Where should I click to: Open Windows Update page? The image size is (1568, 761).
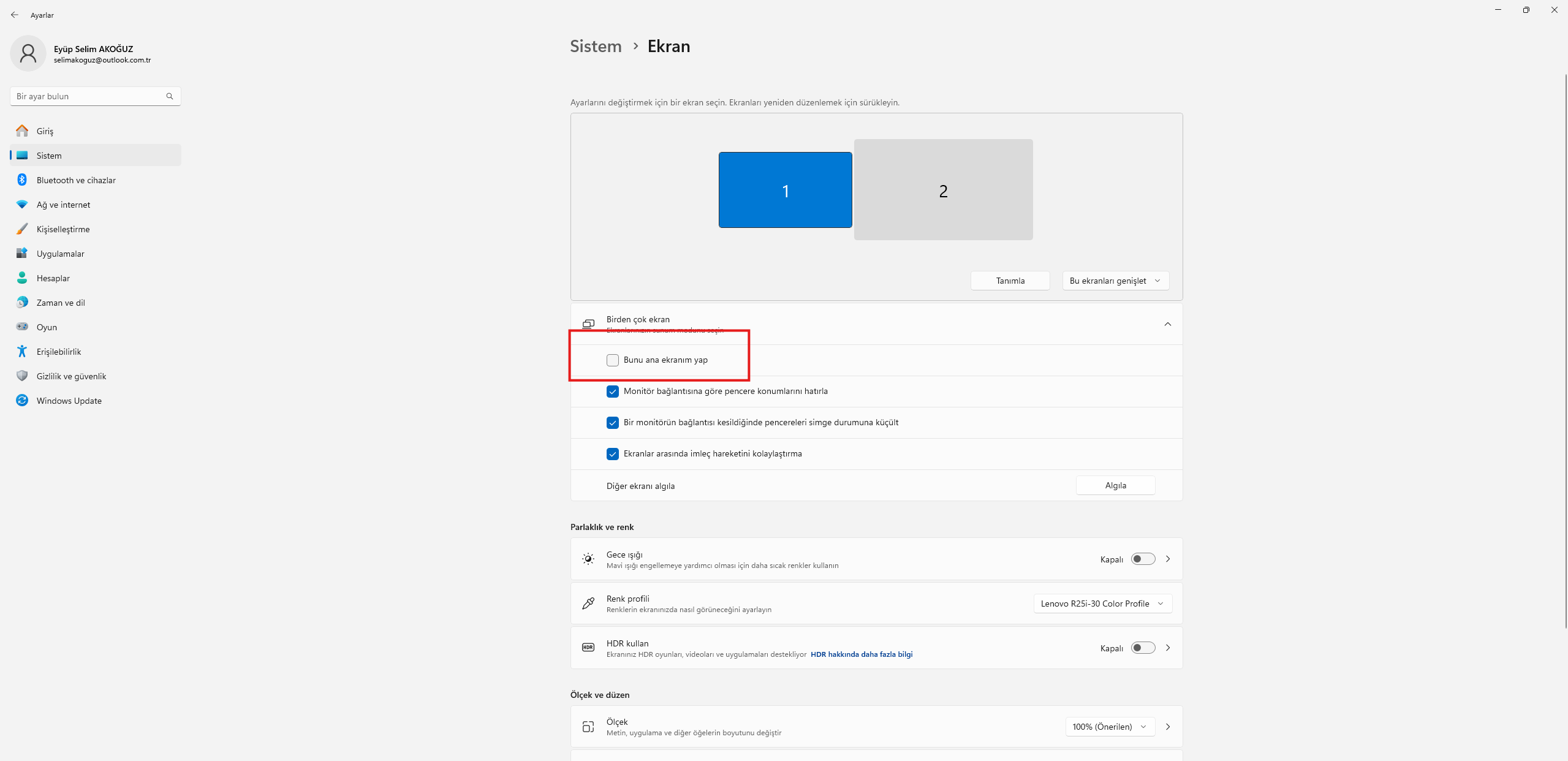coord(96,401)
